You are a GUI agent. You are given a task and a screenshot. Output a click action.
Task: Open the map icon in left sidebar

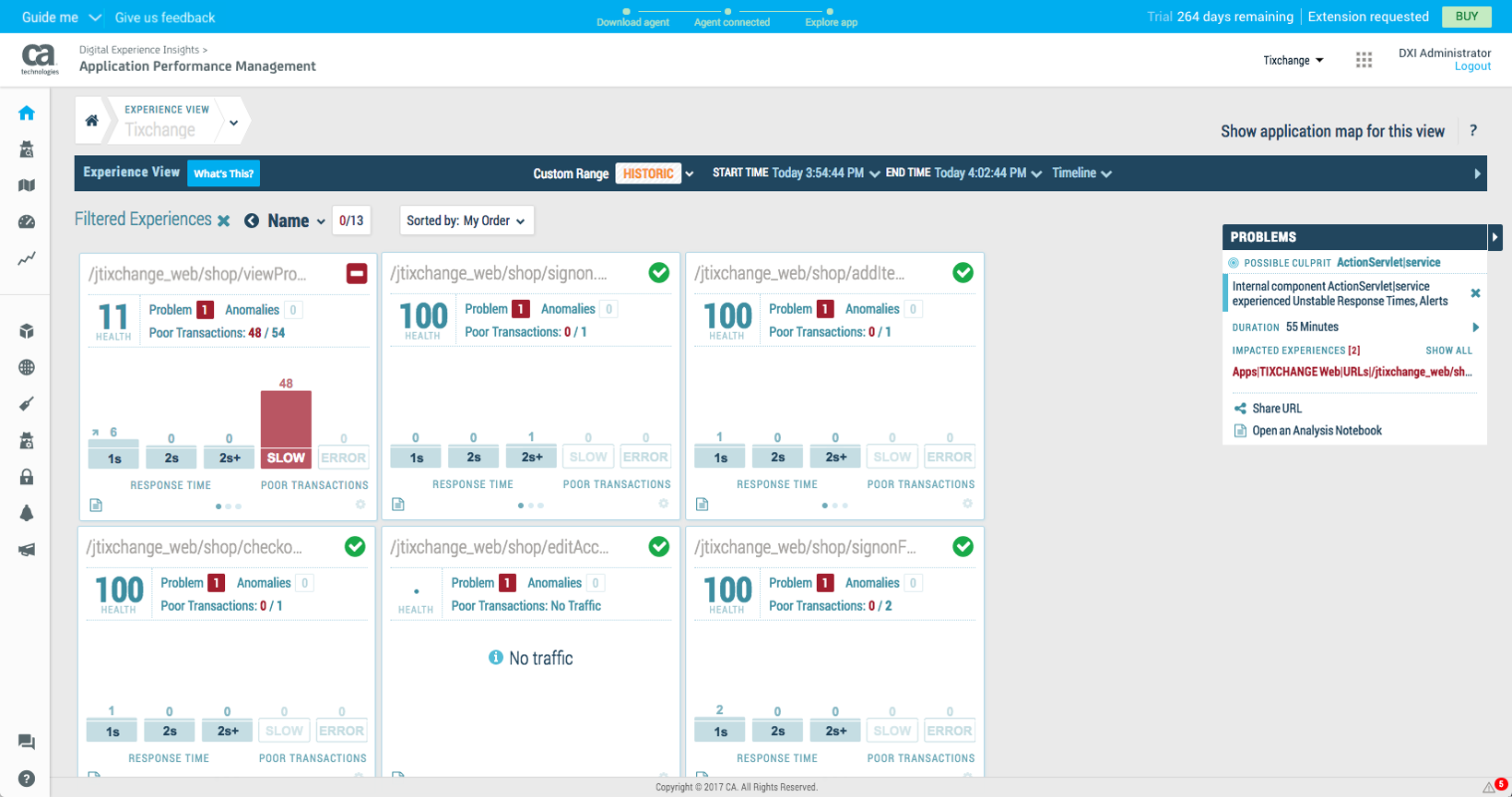click(27, 185)
